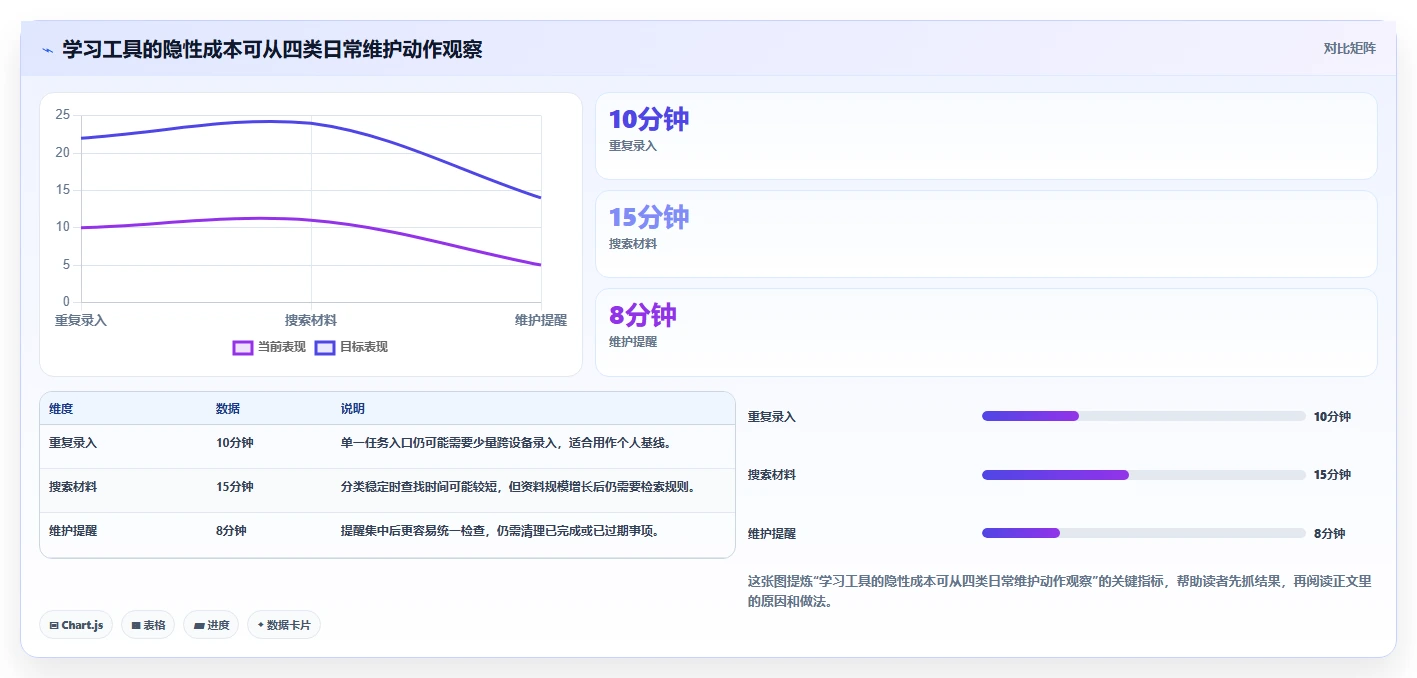Click the Chart.js tag chip
This screenshot has height=678, width=1417.
76,625
